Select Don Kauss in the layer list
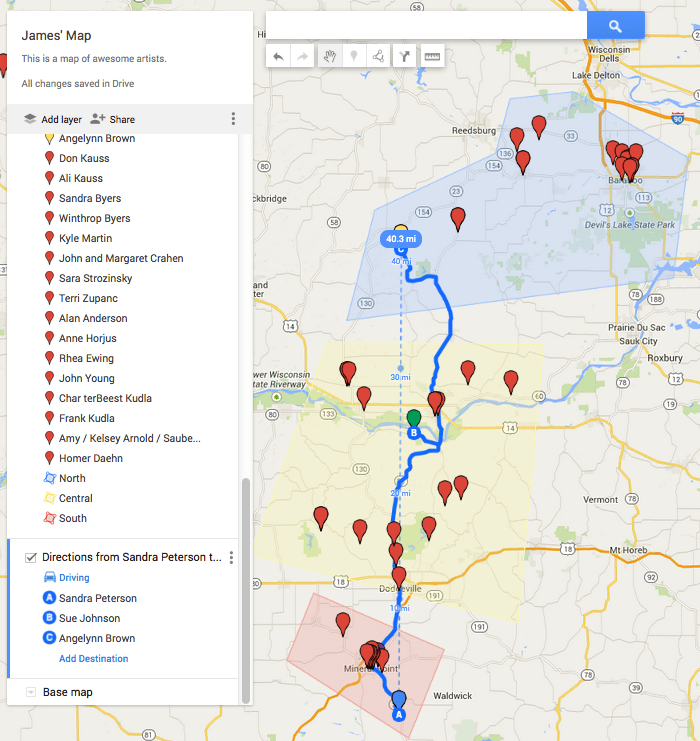 (84, 158)
